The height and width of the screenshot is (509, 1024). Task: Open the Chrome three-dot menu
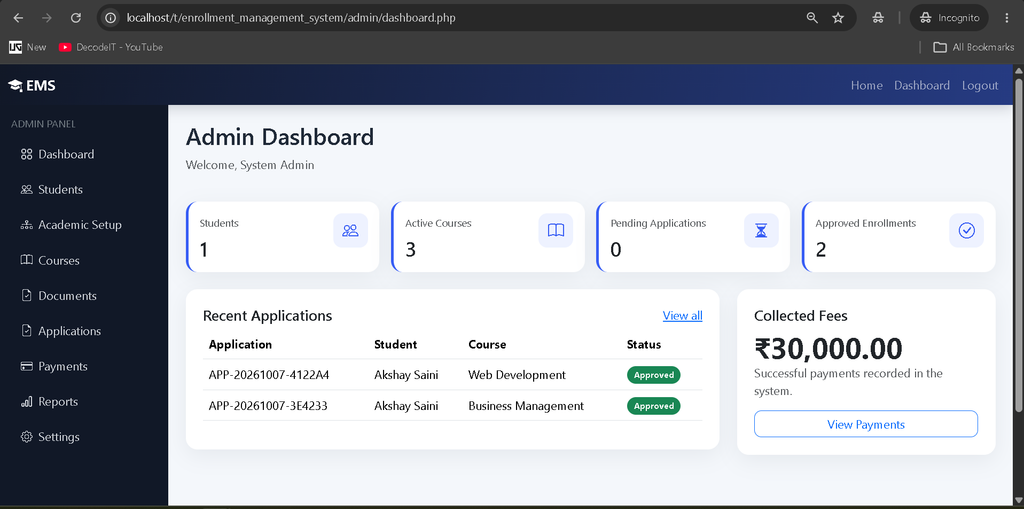(1006, 18)
